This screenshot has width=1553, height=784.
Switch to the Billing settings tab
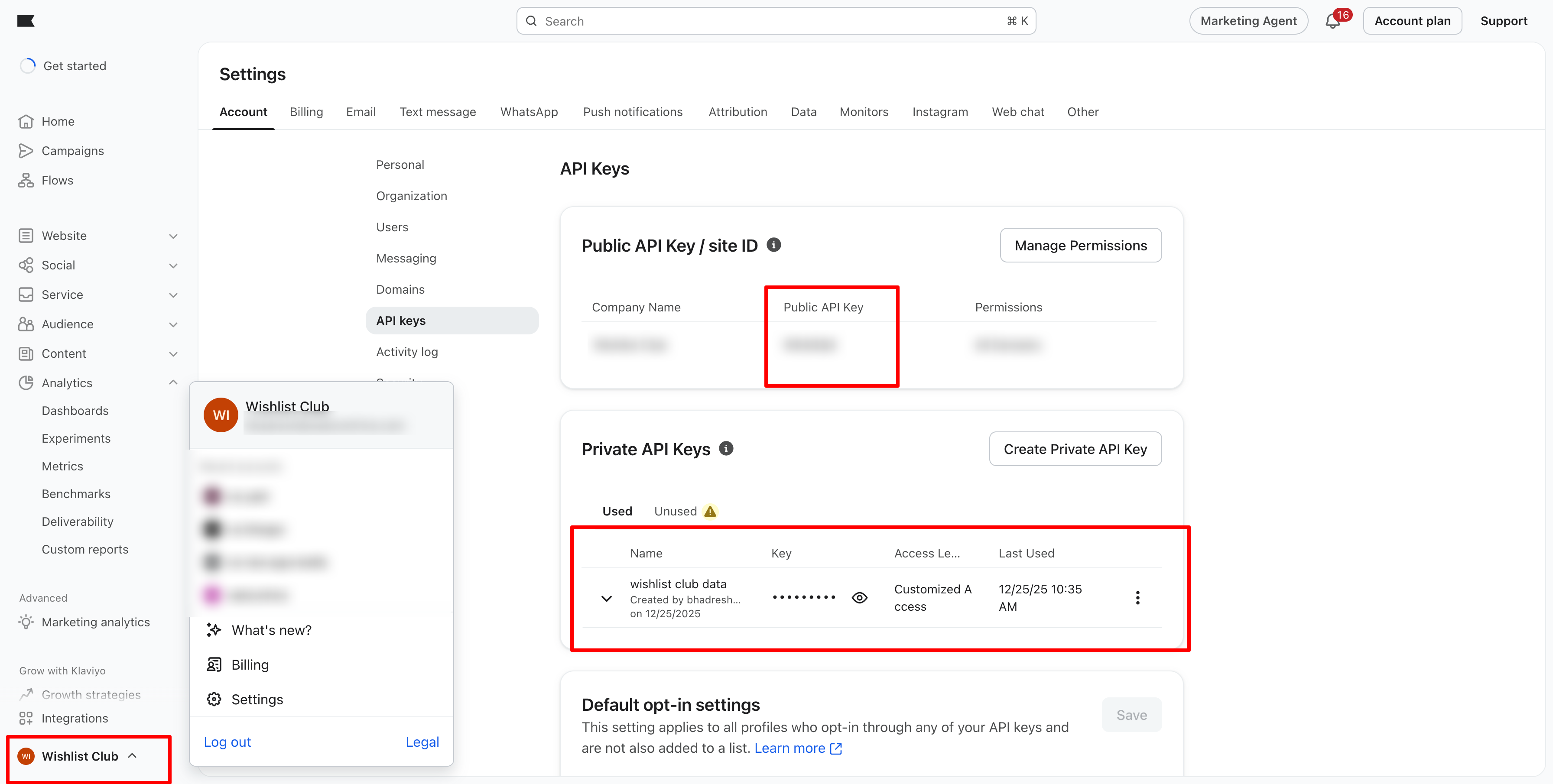coord(306,112)
